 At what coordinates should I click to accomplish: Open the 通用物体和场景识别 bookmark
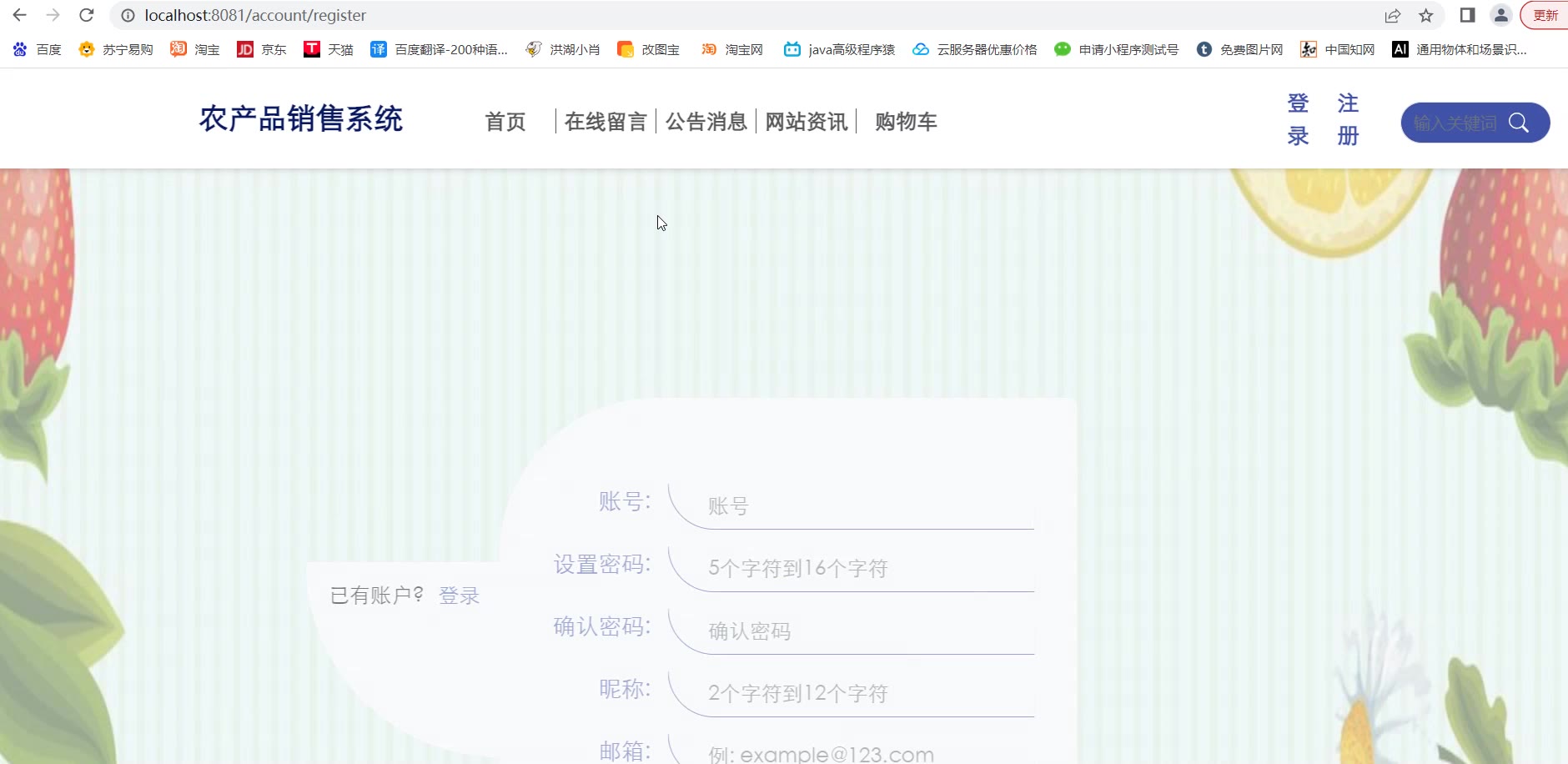tap(1460, 49)
